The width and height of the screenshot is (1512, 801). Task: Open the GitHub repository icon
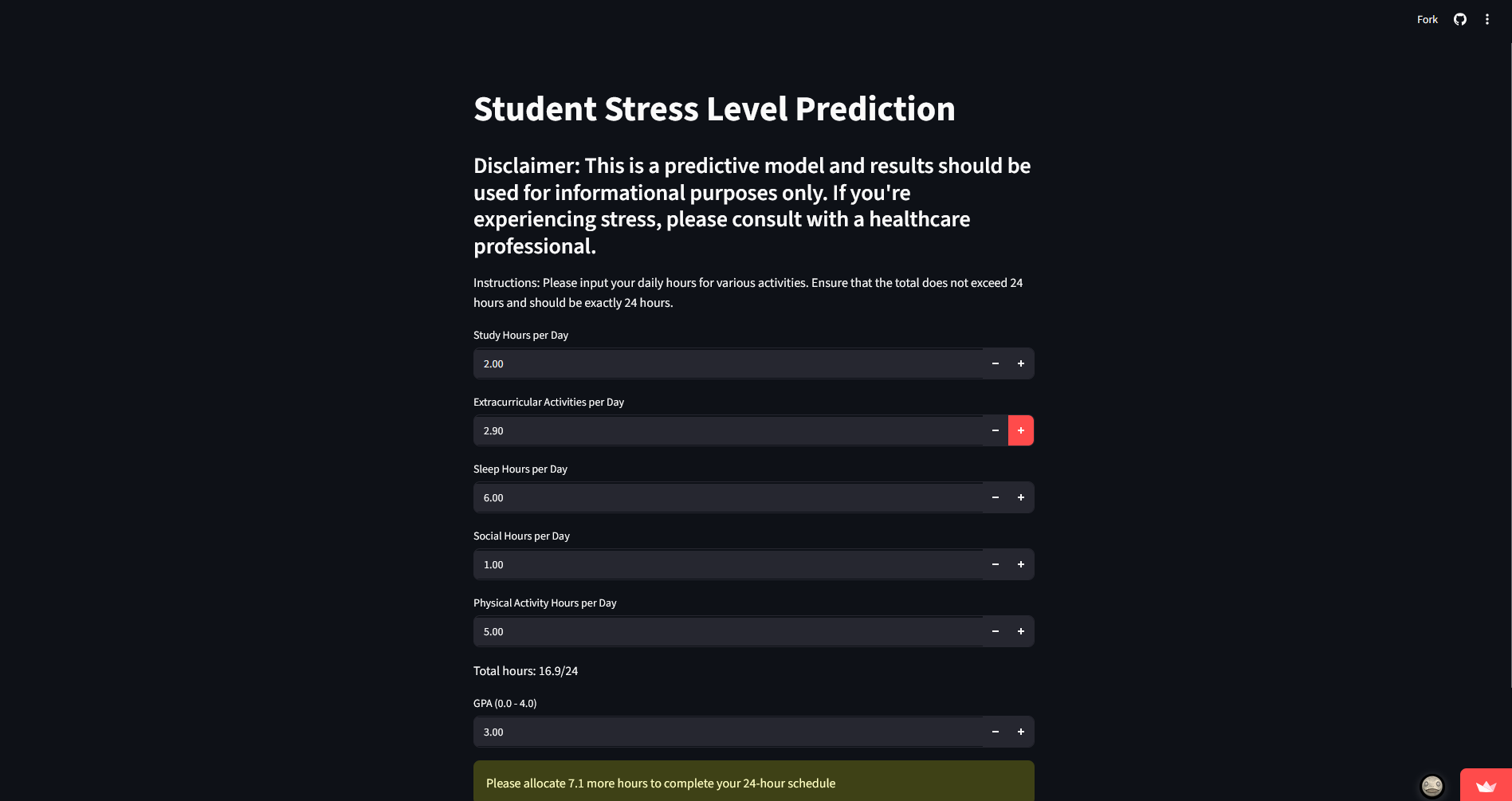click(x=1459, y=19)
